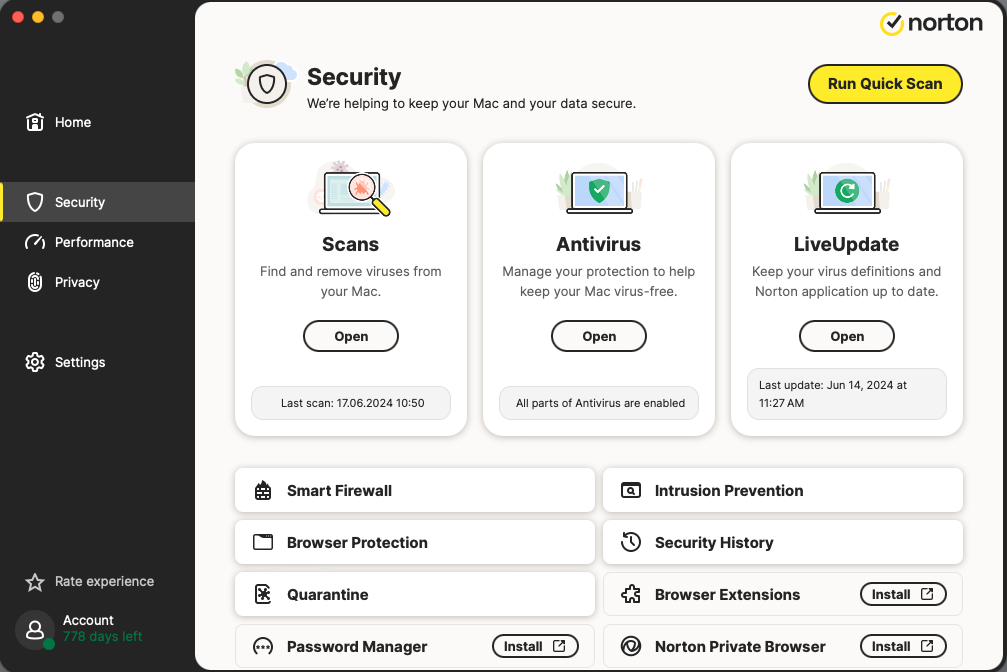Switch to the Security sidebar tab
Viewport: 1007px width, 672px height.
(80, 202)
